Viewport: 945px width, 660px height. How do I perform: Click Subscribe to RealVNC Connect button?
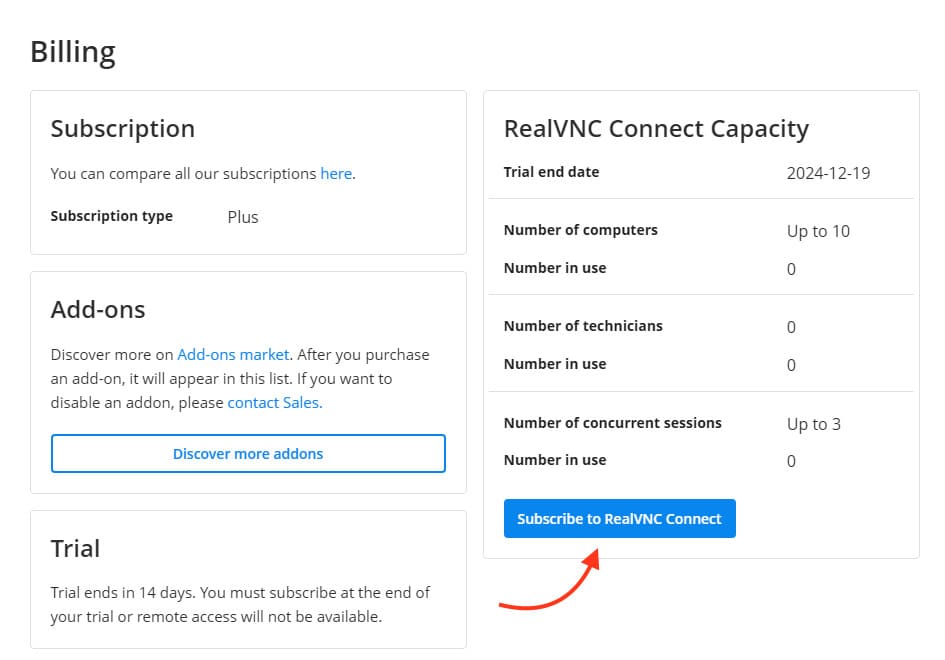click(619, 519)
